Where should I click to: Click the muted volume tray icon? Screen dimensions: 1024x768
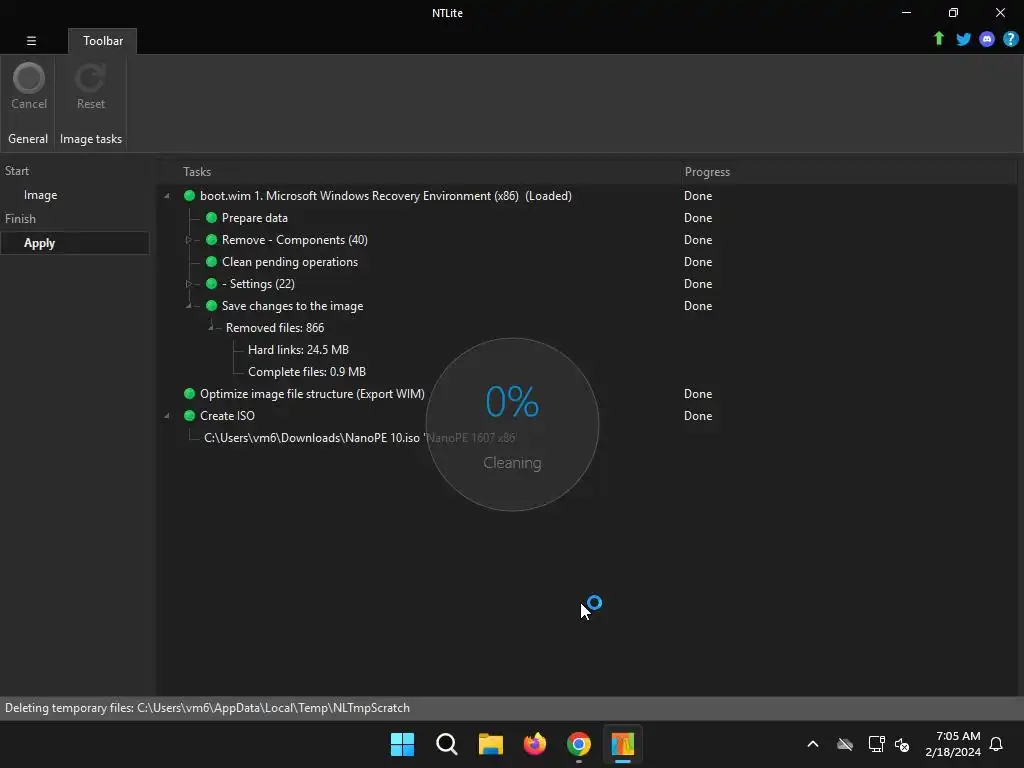[902, 744]
